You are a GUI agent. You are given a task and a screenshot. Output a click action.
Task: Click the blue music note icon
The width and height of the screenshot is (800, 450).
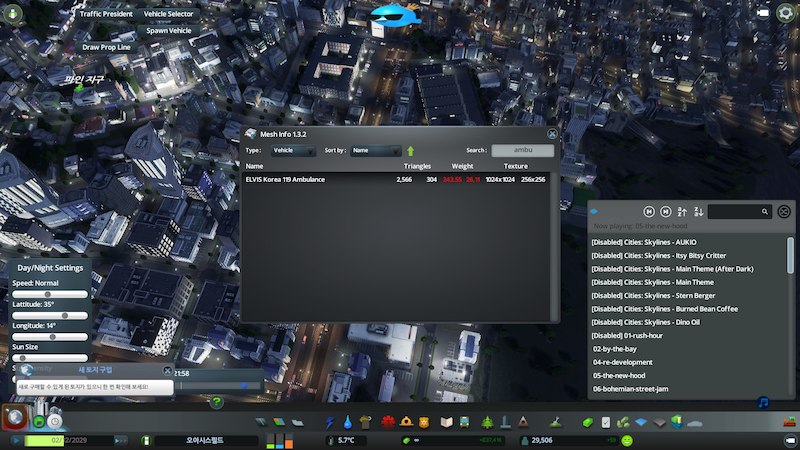763,403
